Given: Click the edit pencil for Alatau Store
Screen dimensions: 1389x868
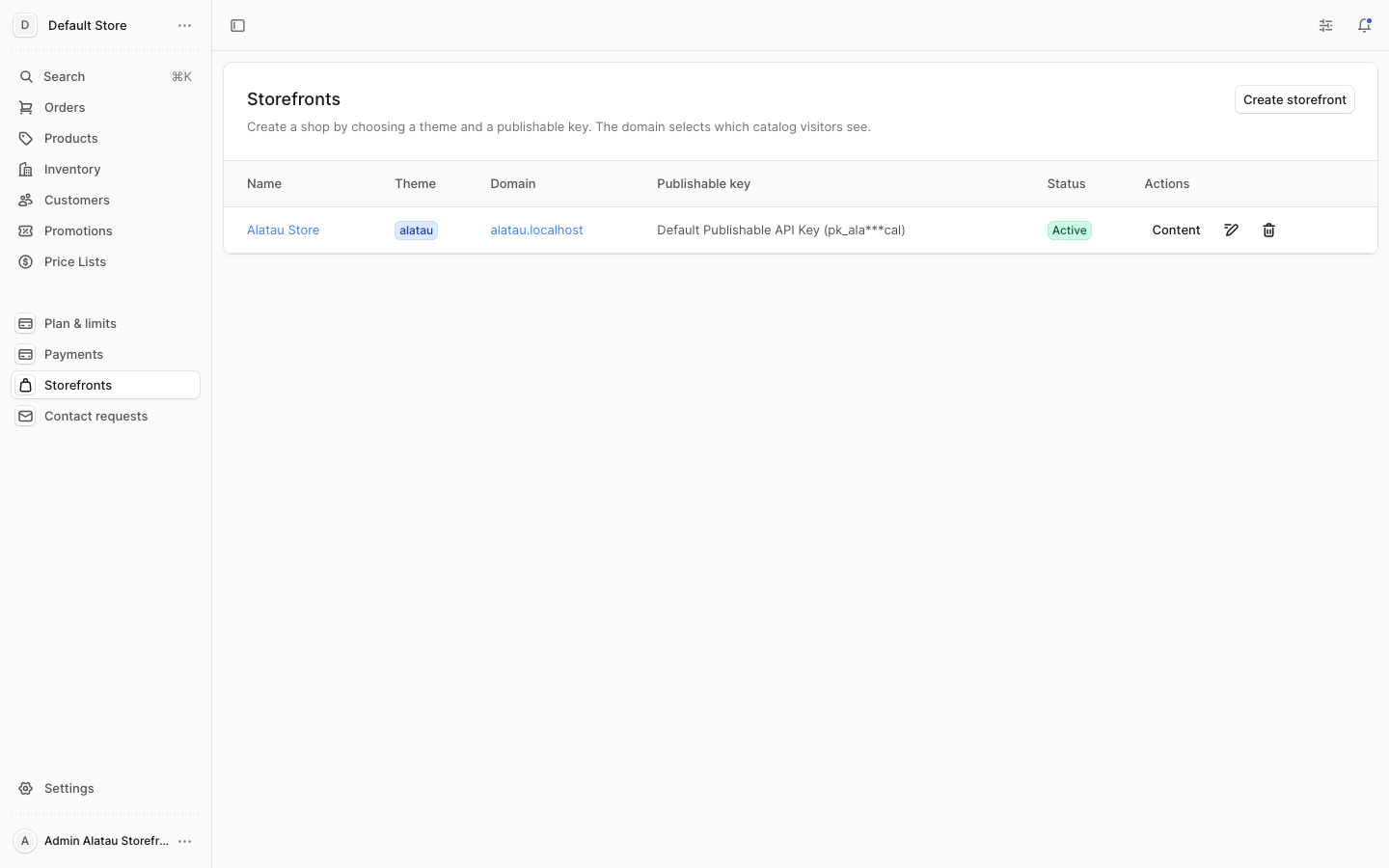Looking at the screenshot, I should coord(1231,231).
